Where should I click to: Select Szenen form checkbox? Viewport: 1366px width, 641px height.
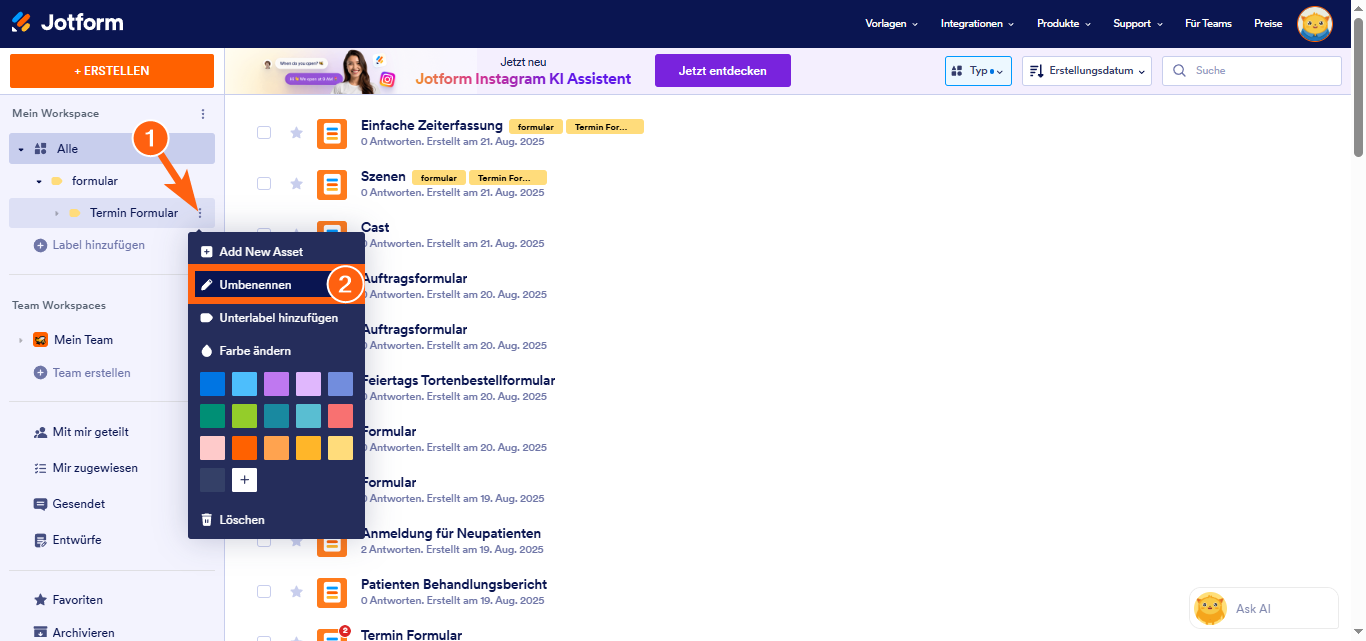264,183
